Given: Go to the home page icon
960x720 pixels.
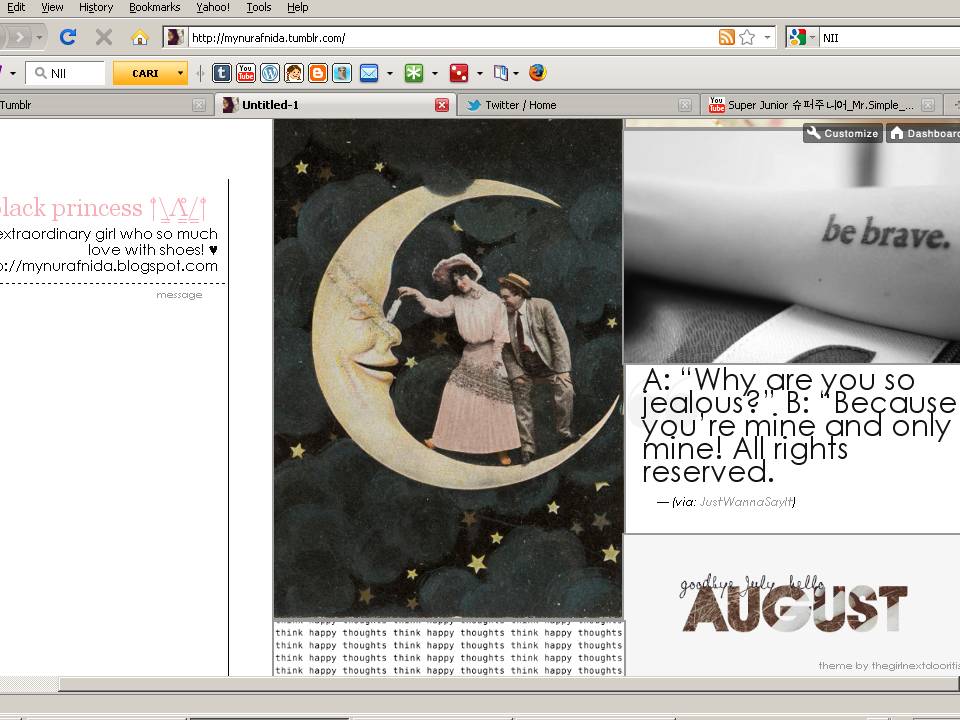Looking at the screenshot, I should click(x=140, y=37).
